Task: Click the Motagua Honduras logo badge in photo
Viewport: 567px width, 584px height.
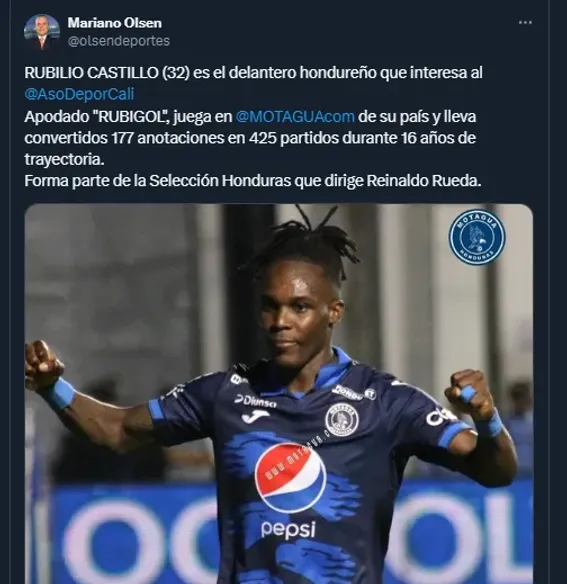Action: click(476, 237)
